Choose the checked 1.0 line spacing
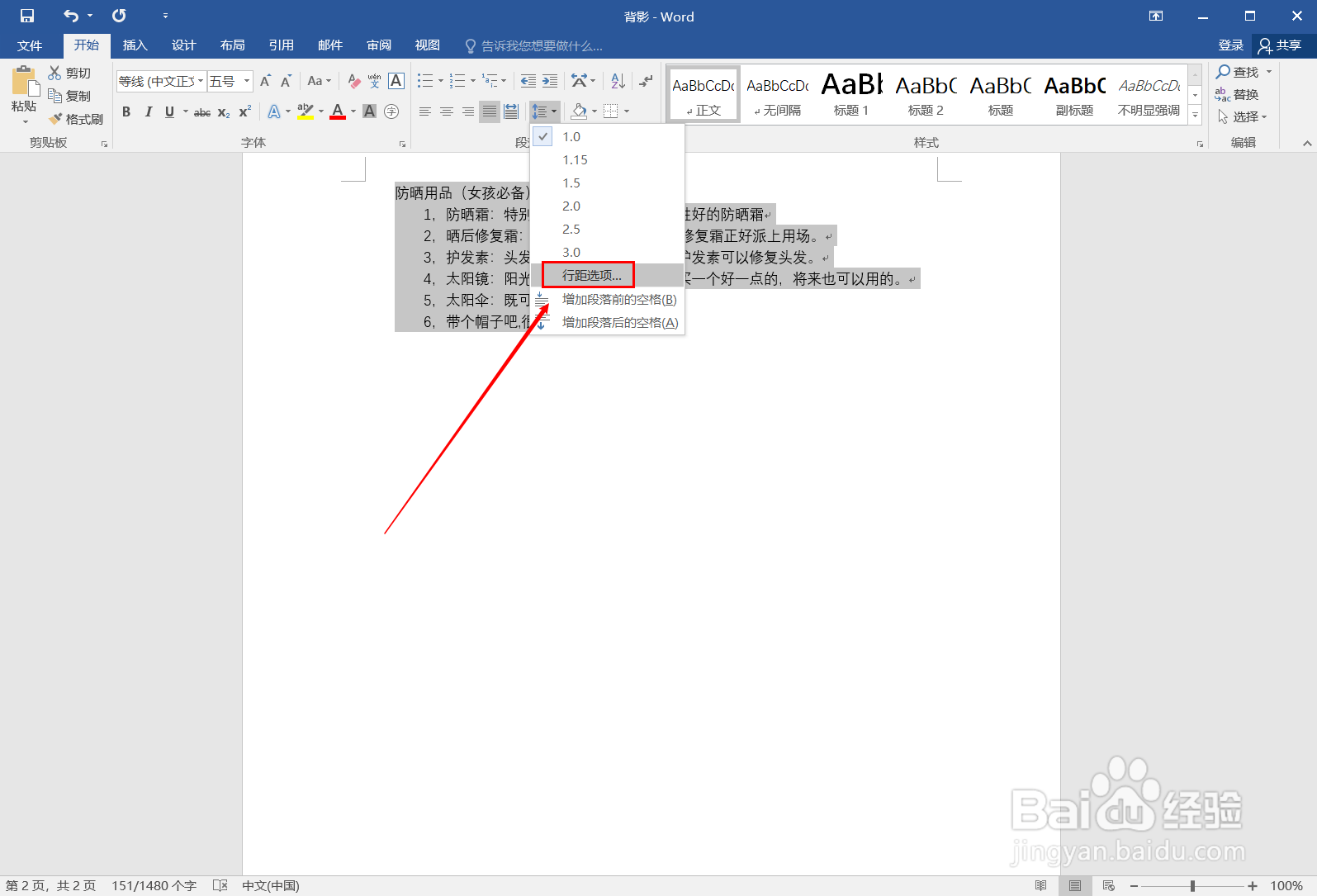The image size is (1317, 896). 608,136
